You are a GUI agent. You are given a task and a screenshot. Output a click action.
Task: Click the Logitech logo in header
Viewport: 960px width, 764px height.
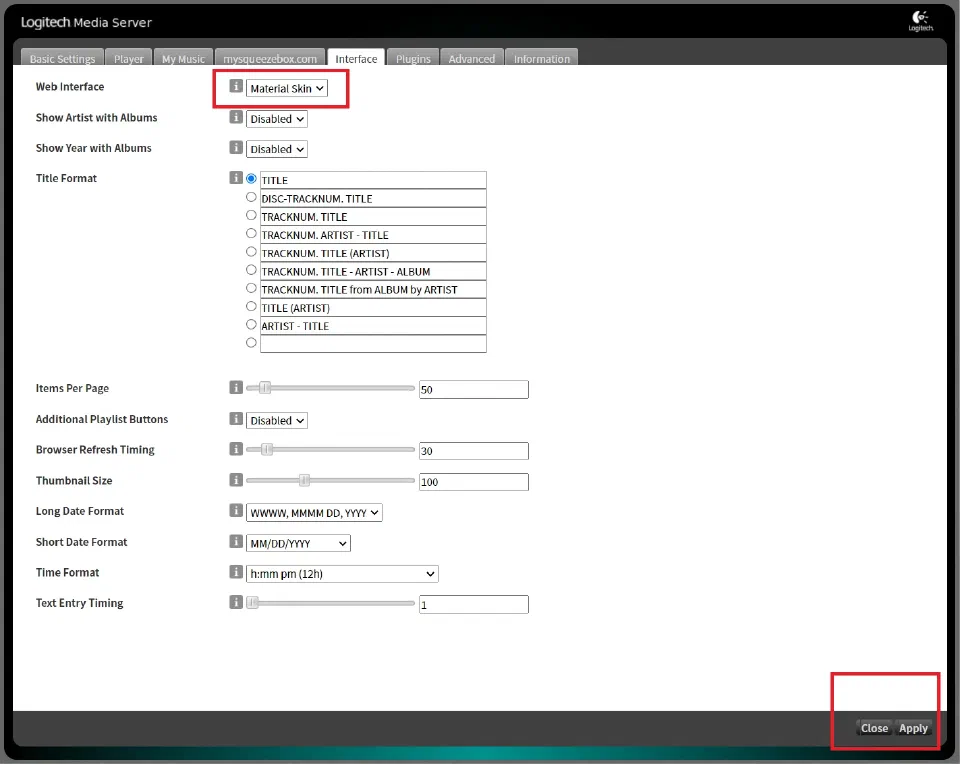pyautogui.click(x=920, y=21)
